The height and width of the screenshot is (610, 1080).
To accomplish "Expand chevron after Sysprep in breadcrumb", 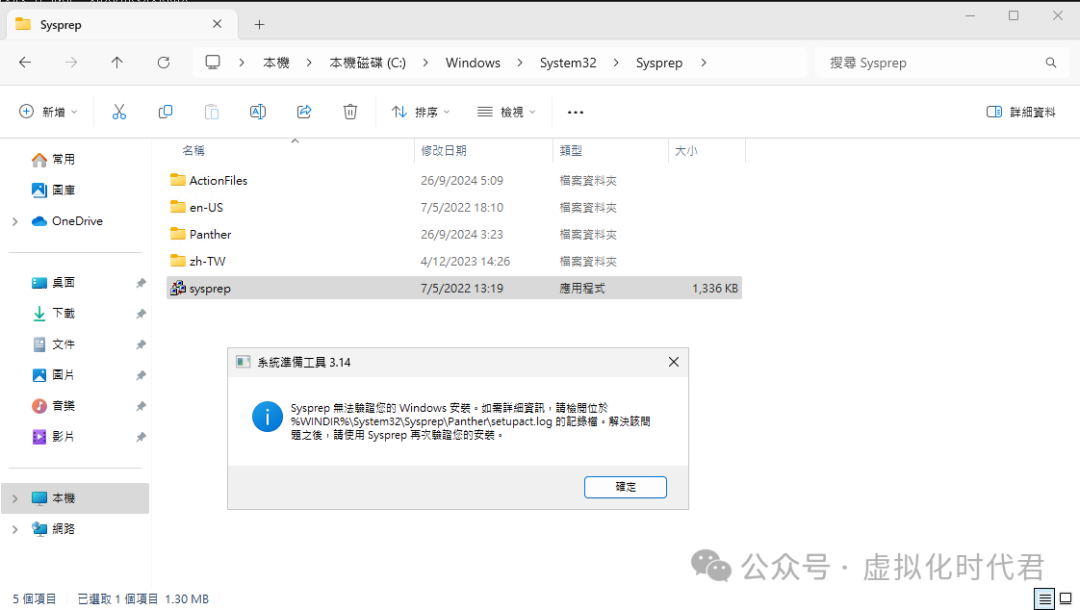I will (x=703, y=63).
